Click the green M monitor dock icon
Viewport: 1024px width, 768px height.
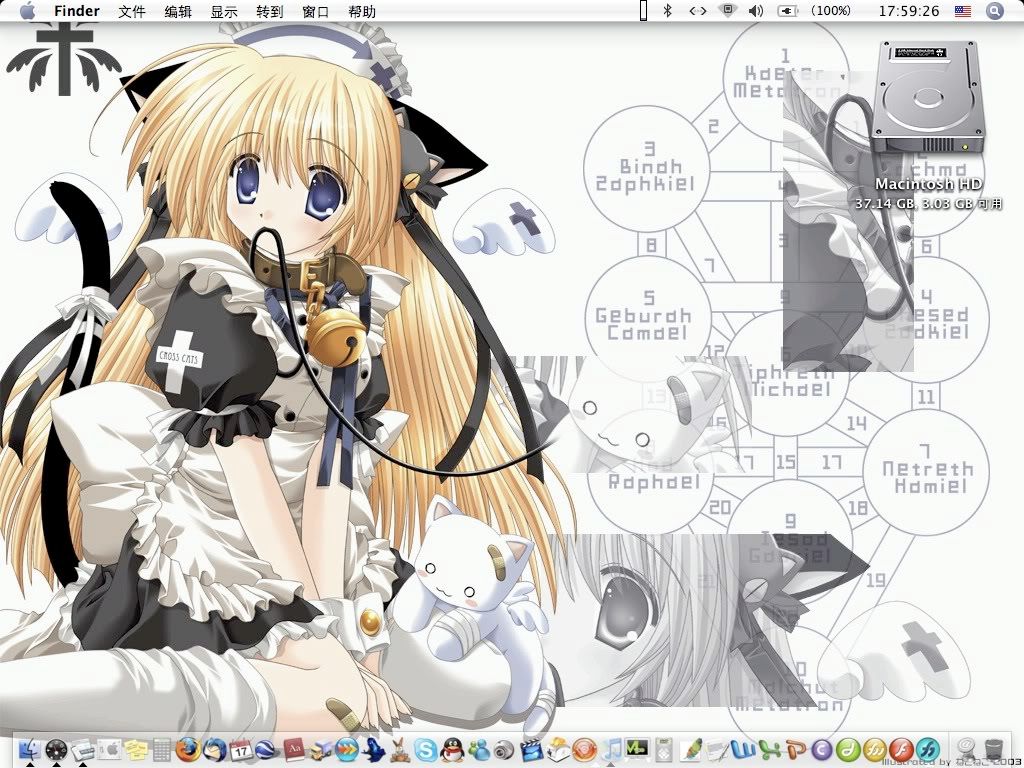coord(636,748)
